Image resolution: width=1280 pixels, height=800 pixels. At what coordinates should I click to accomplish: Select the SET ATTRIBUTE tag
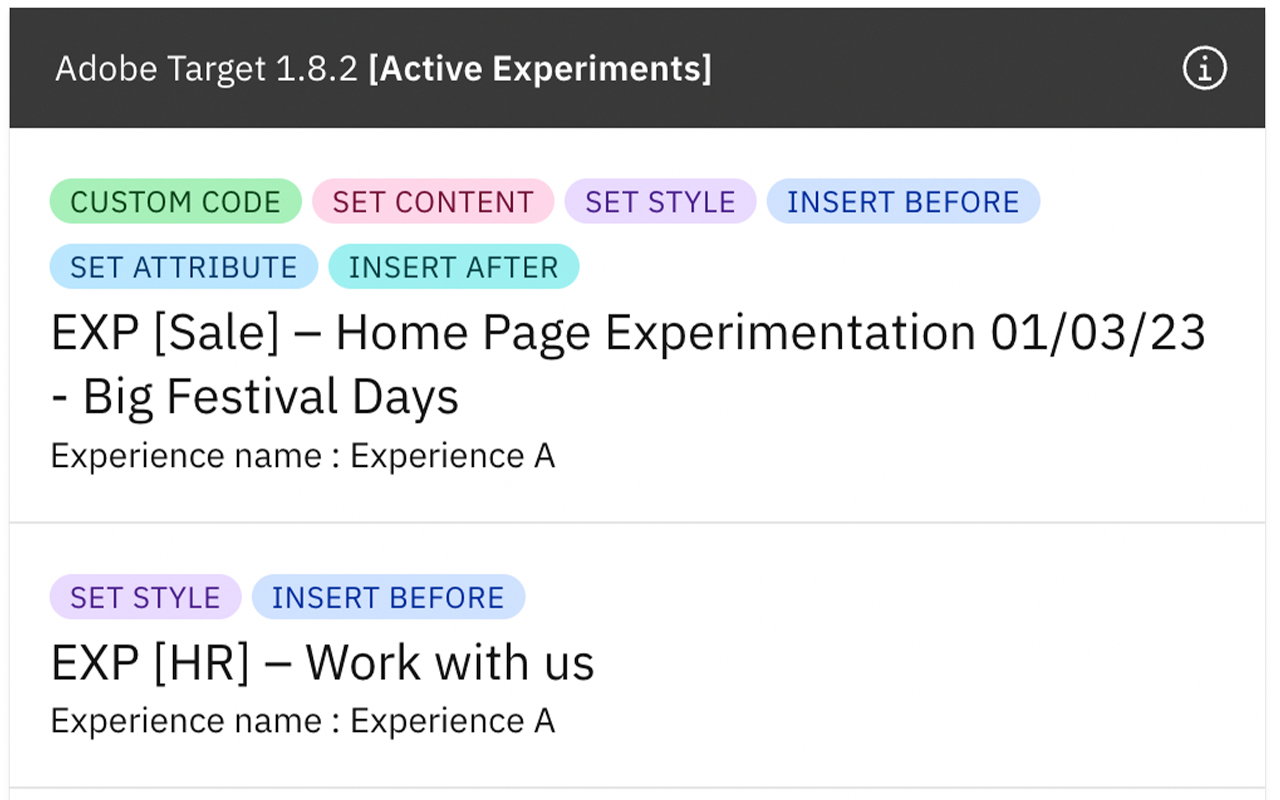click(x=184, y=267)
